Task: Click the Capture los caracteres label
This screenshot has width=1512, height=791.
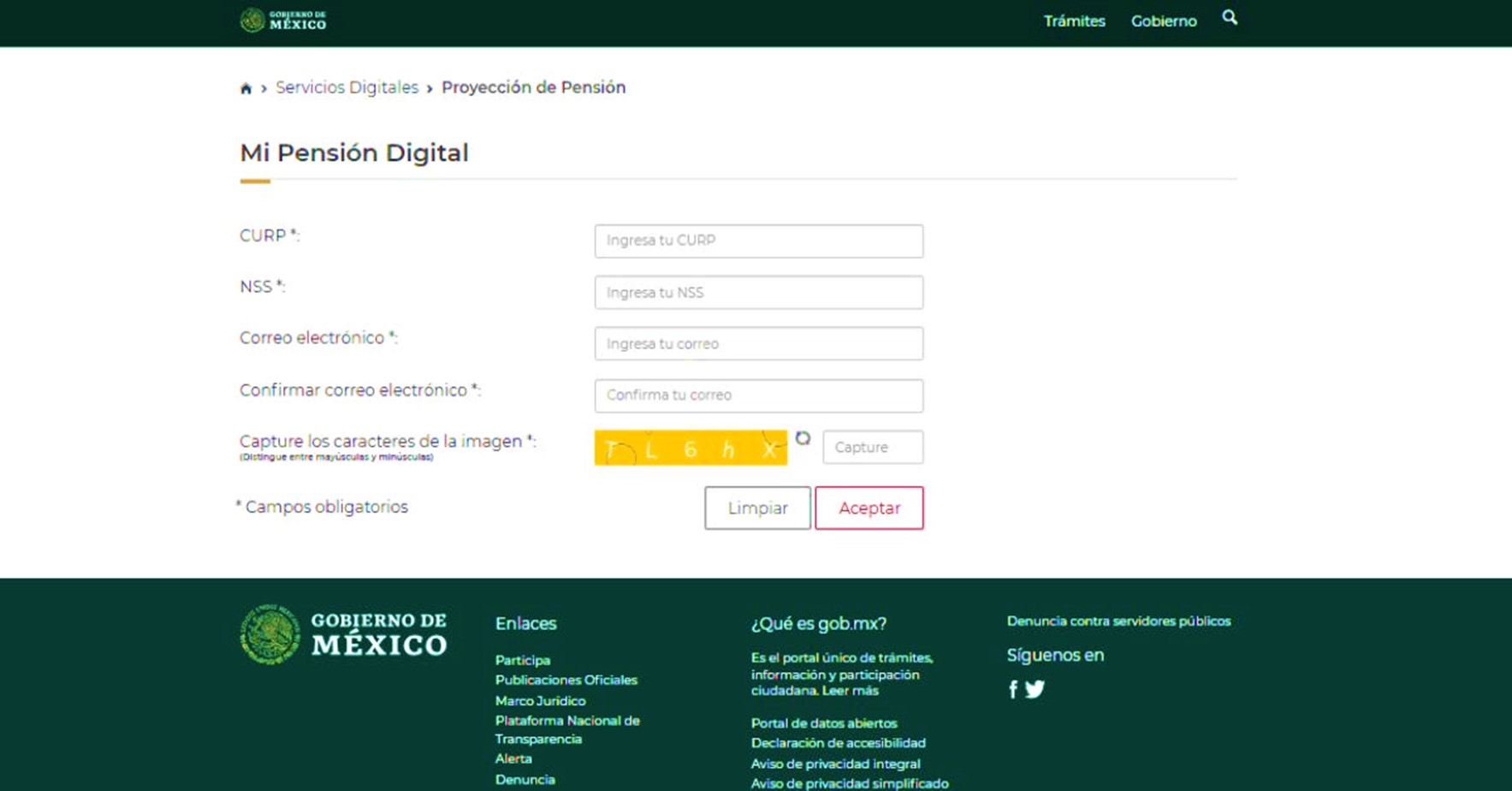Action: pyautogui.click(x=388, y=442)
